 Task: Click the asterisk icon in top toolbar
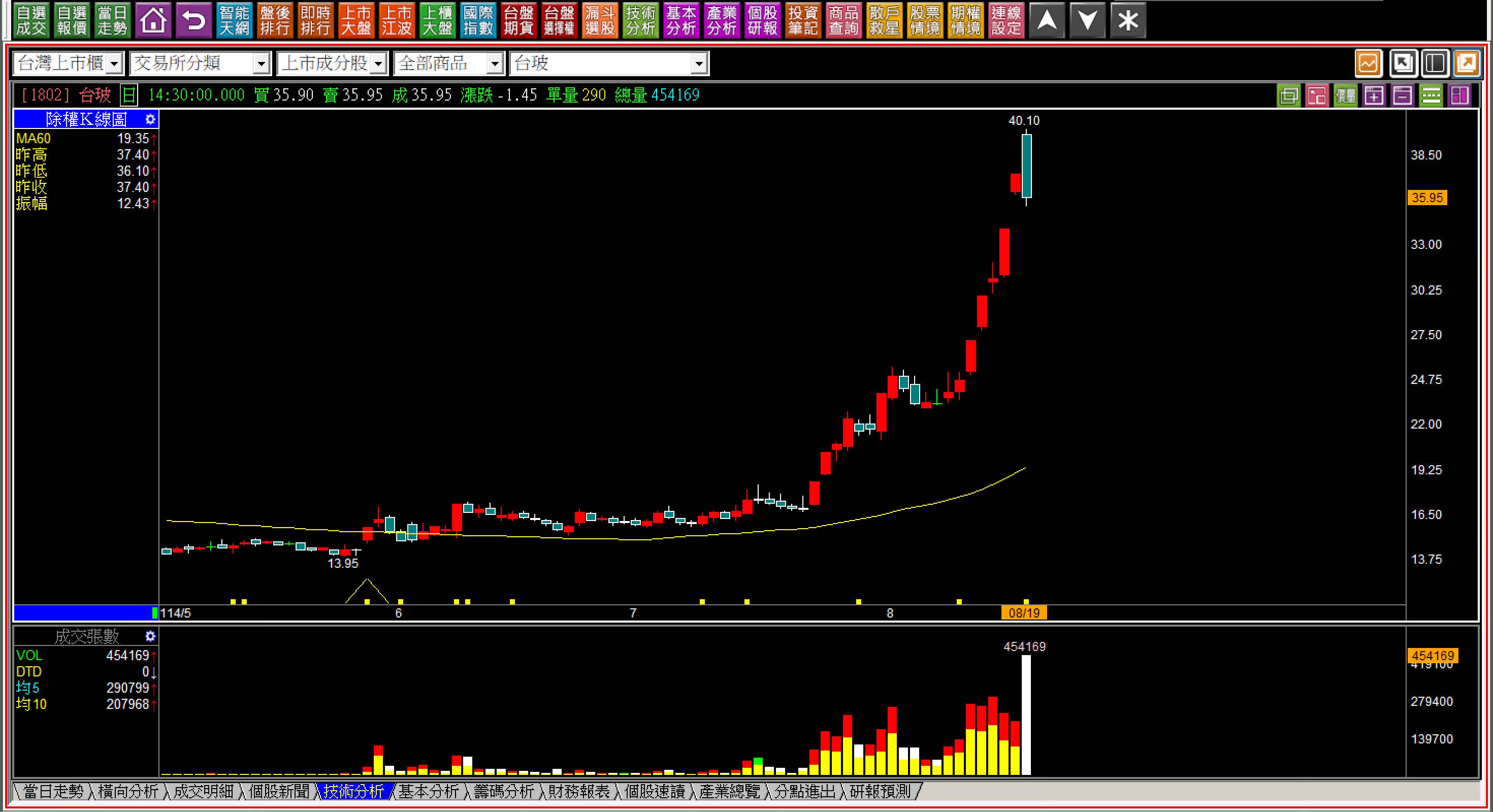(1128, 21)
